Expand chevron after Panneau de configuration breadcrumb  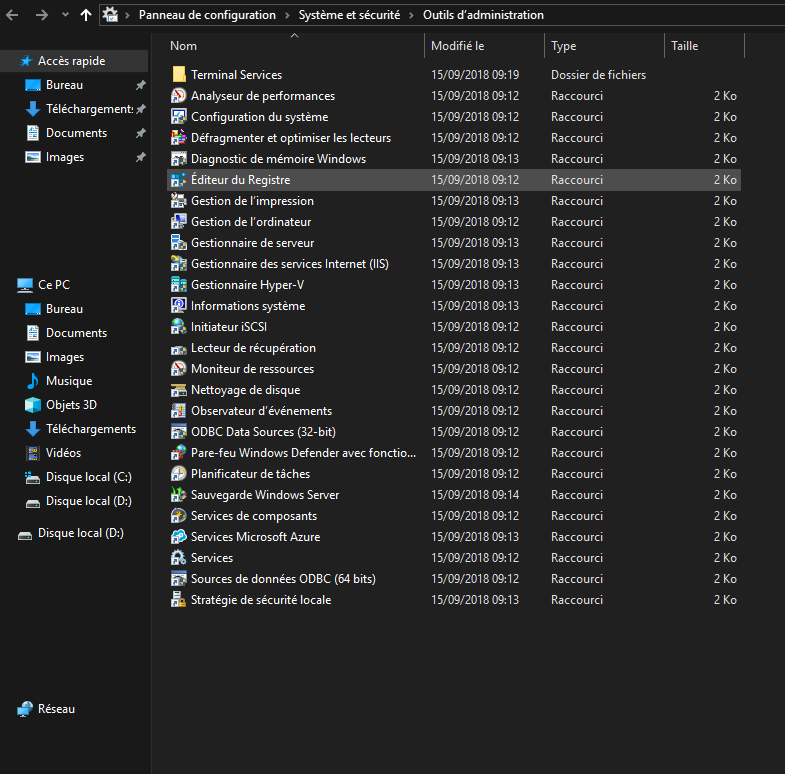click(x=287, y=16)
